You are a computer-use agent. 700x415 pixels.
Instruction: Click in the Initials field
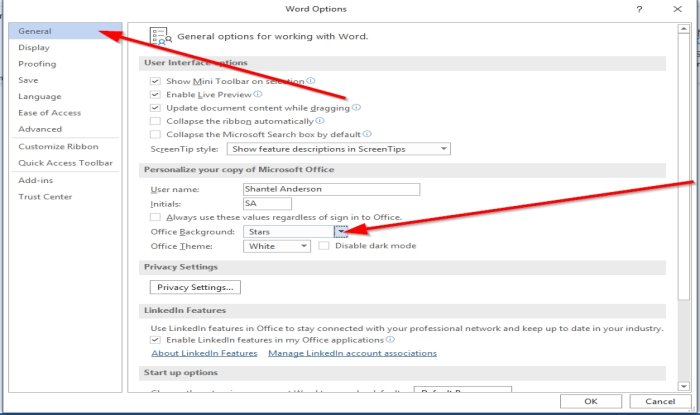click(267, 203)
